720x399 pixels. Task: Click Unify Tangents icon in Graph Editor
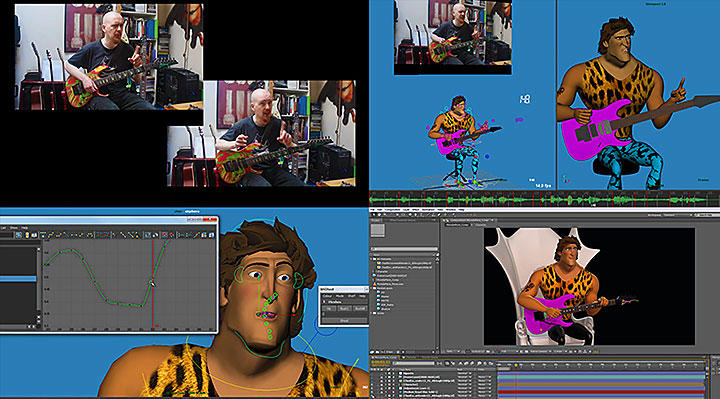[x=124, y=234]
